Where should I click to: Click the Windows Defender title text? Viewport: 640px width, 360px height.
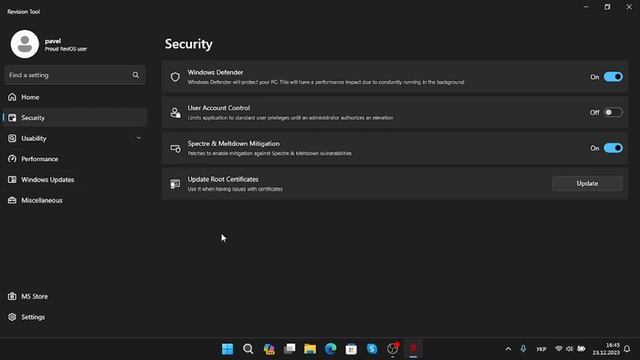(x=215, y=72)
